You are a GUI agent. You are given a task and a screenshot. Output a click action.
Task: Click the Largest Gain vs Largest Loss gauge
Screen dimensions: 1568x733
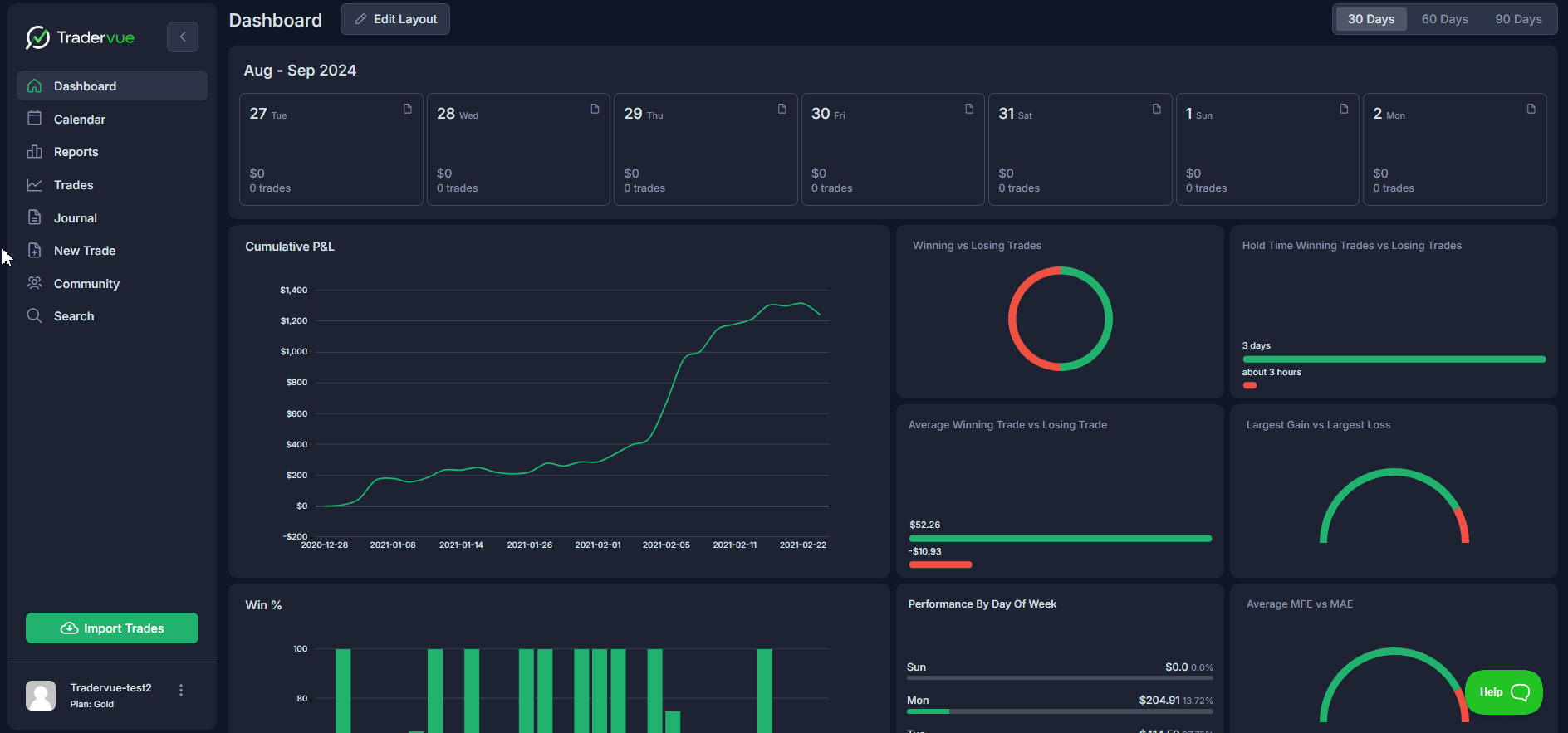point(1394,506)
